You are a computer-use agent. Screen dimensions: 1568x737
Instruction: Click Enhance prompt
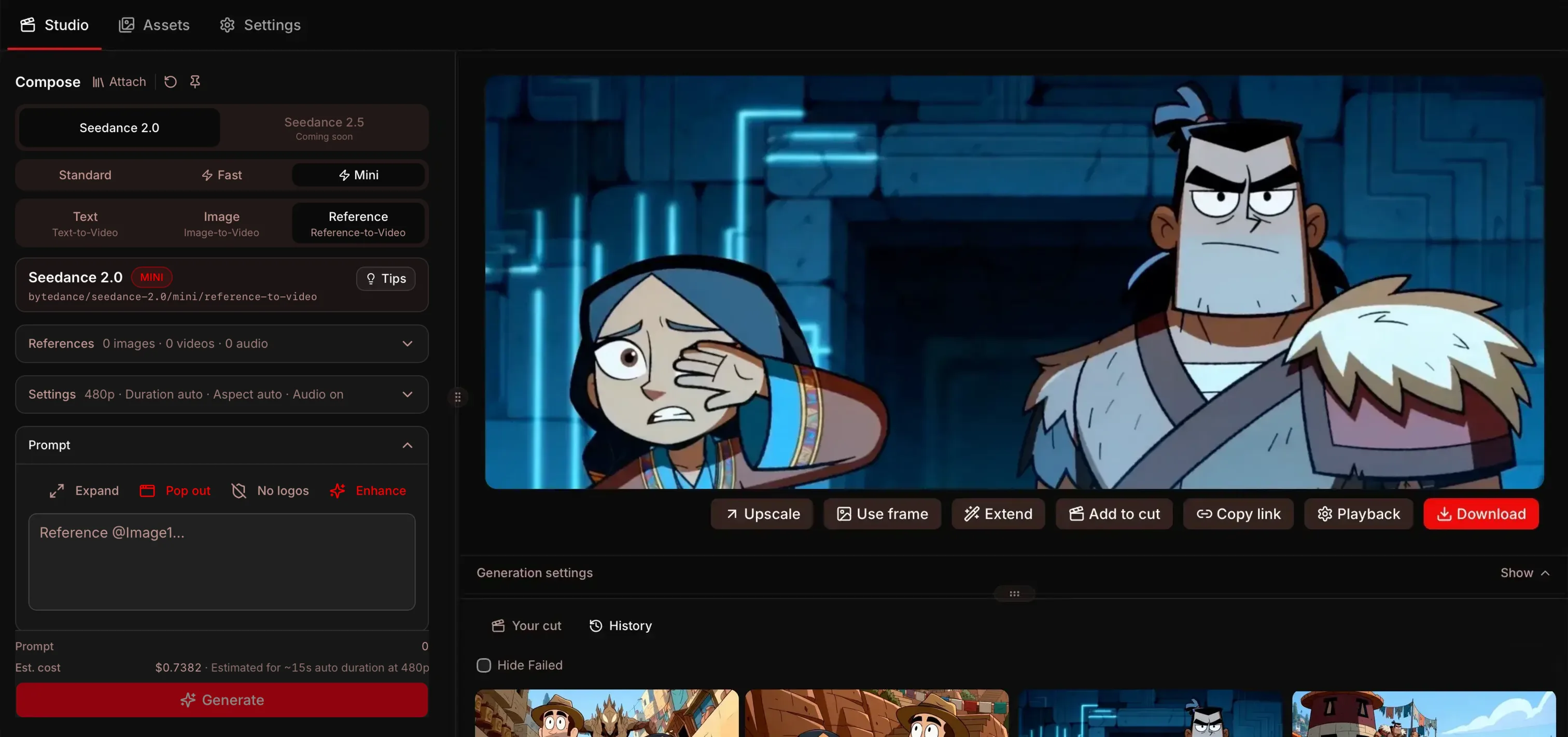point(368,490)
